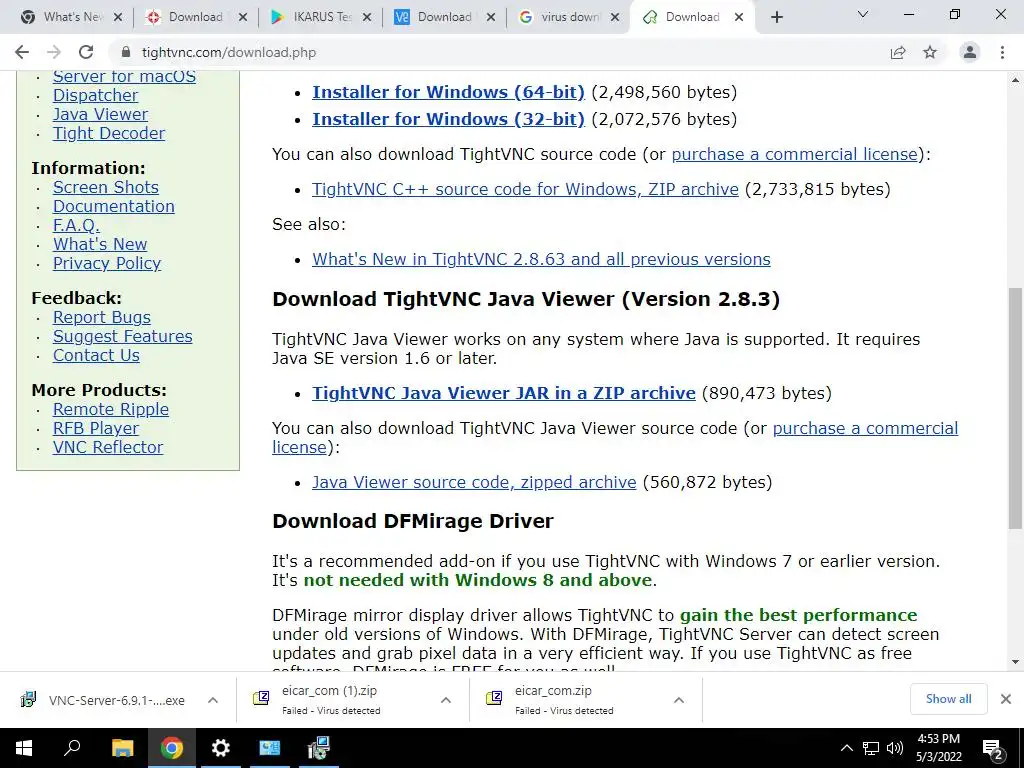Click the address bar URL
The height and width of the screenshot is (768, 1024).
coord(229,52)
